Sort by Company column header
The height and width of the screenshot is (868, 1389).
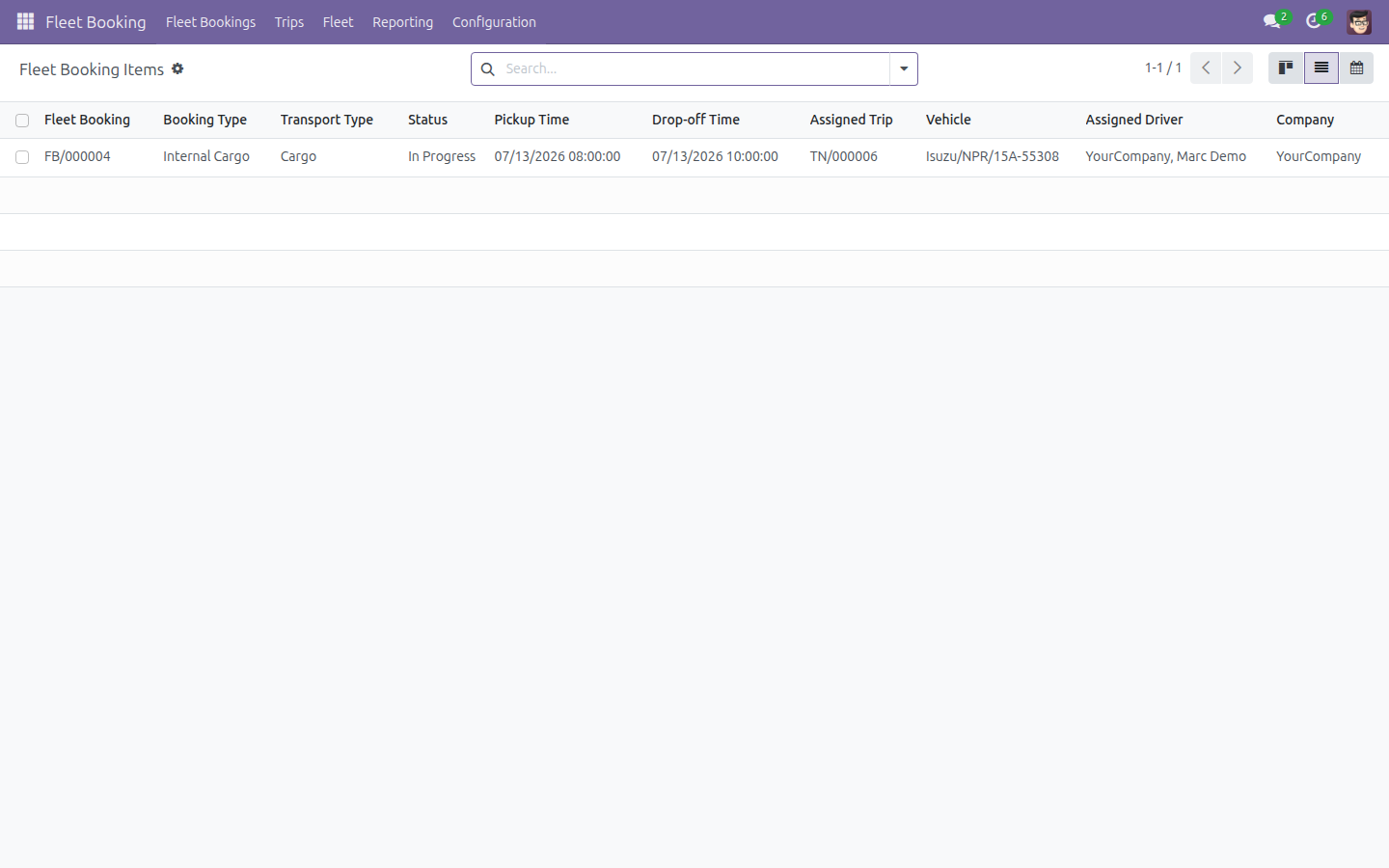click(x=1305, y=120)
